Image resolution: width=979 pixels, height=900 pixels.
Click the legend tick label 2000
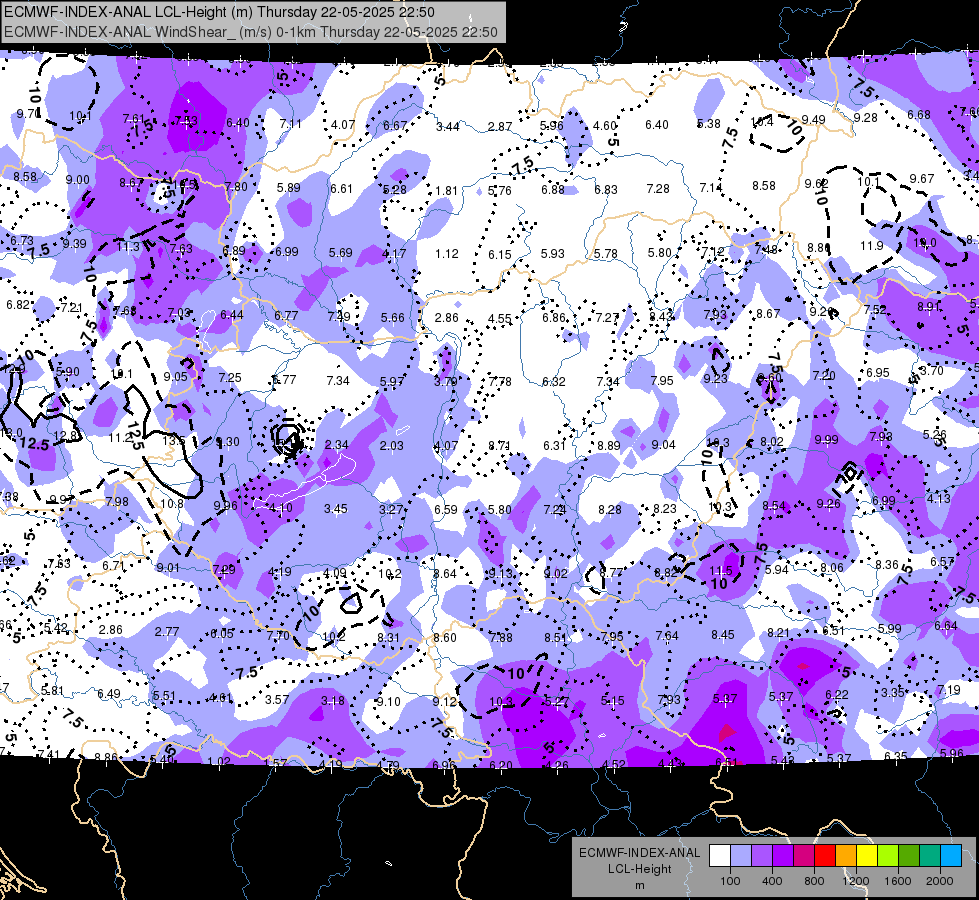(940, 881)
